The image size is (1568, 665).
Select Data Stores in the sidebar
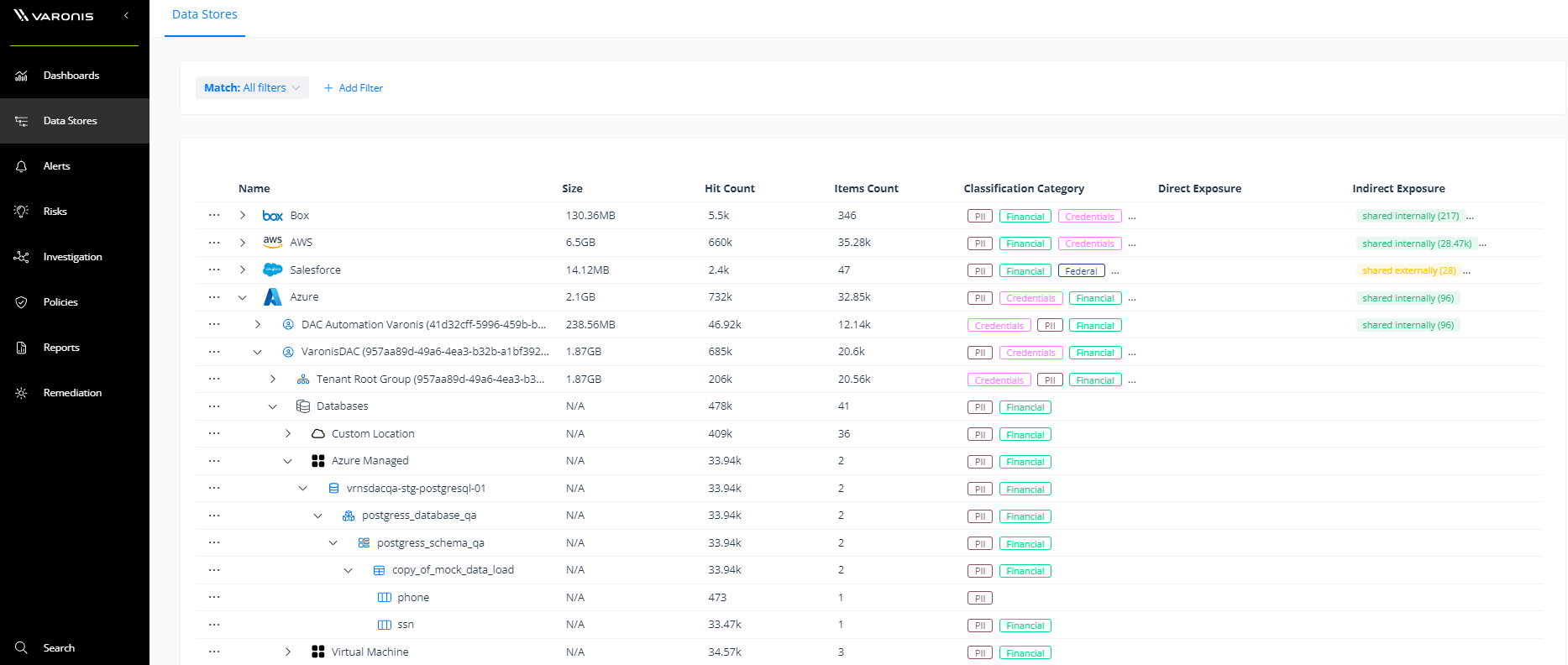(x=75, y=121)
